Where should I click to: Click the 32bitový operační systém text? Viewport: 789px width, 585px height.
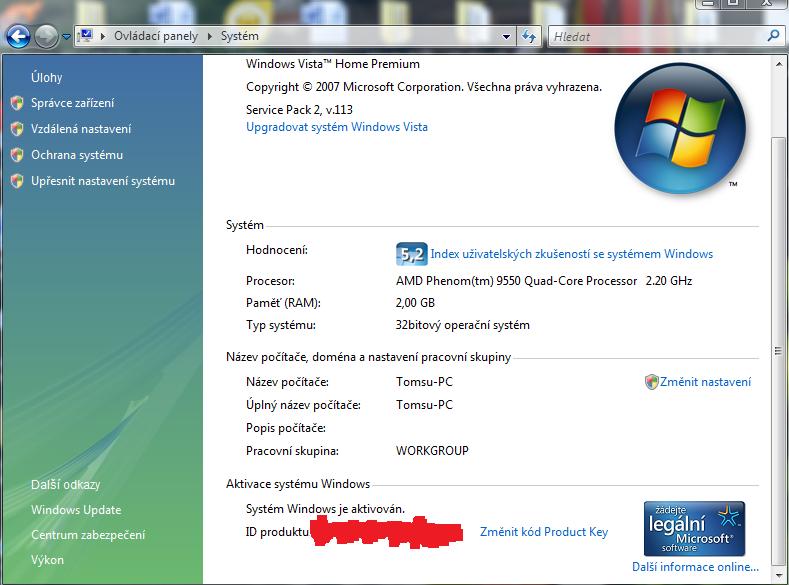[x=462, y=325]
